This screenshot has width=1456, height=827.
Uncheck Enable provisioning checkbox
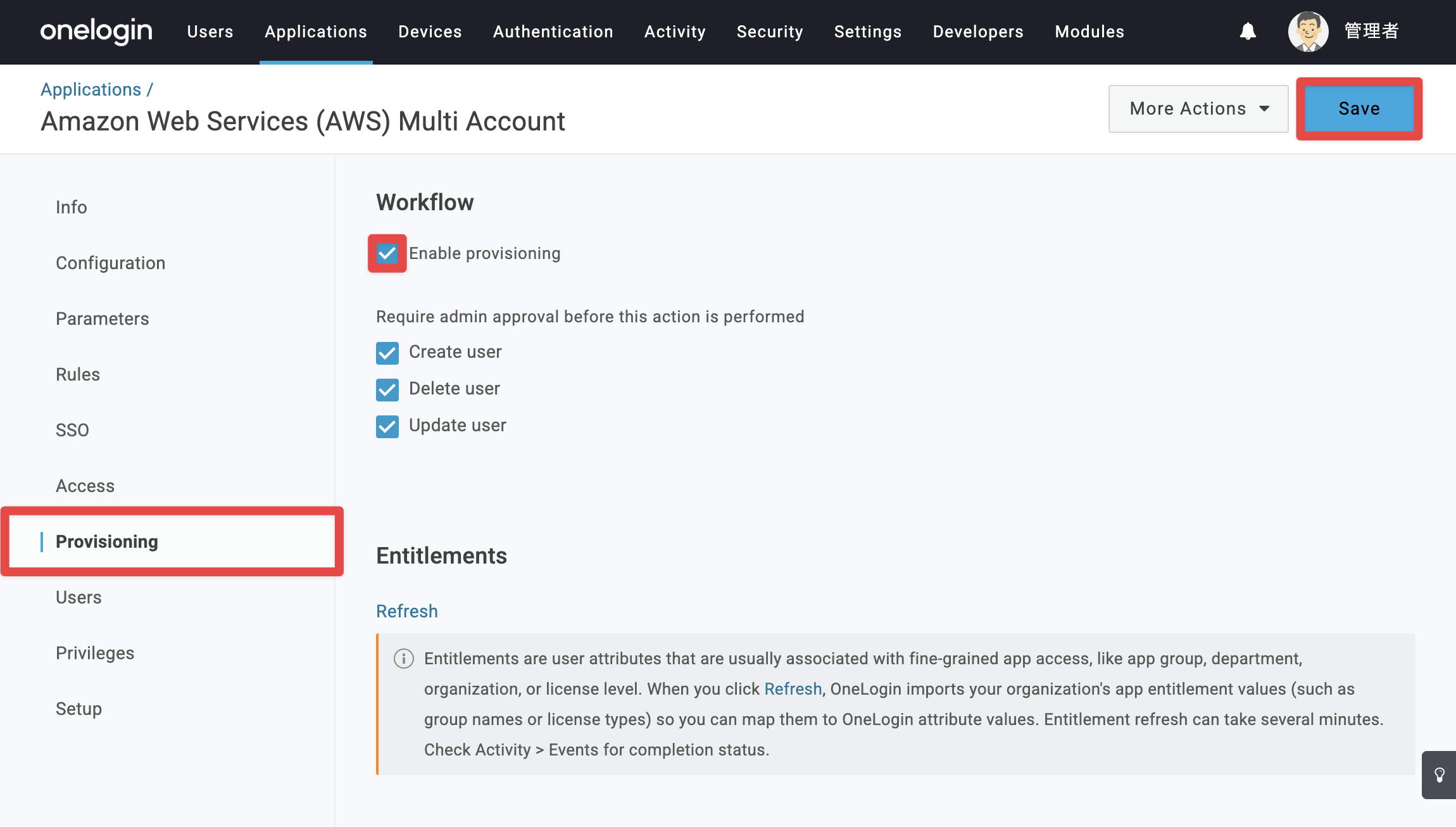pyautogui.click(x=387, y=253)
